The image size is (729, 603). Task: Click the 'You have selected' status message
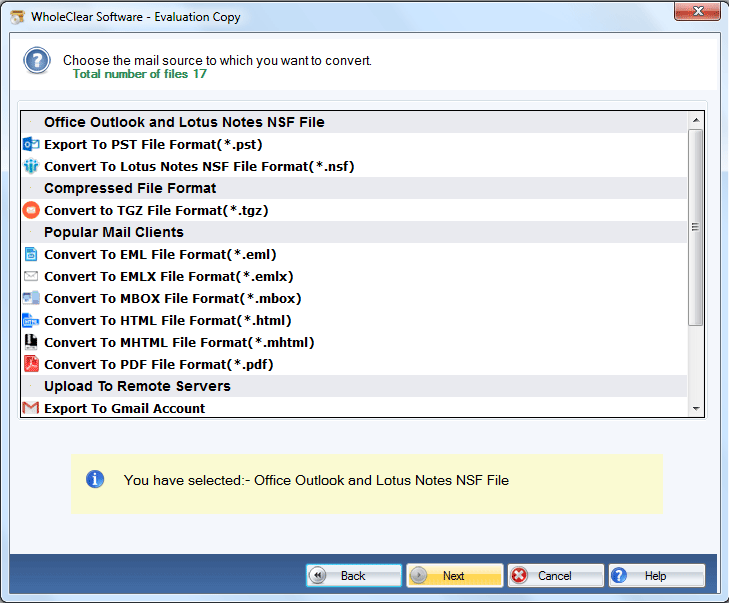tap(316, 480)
